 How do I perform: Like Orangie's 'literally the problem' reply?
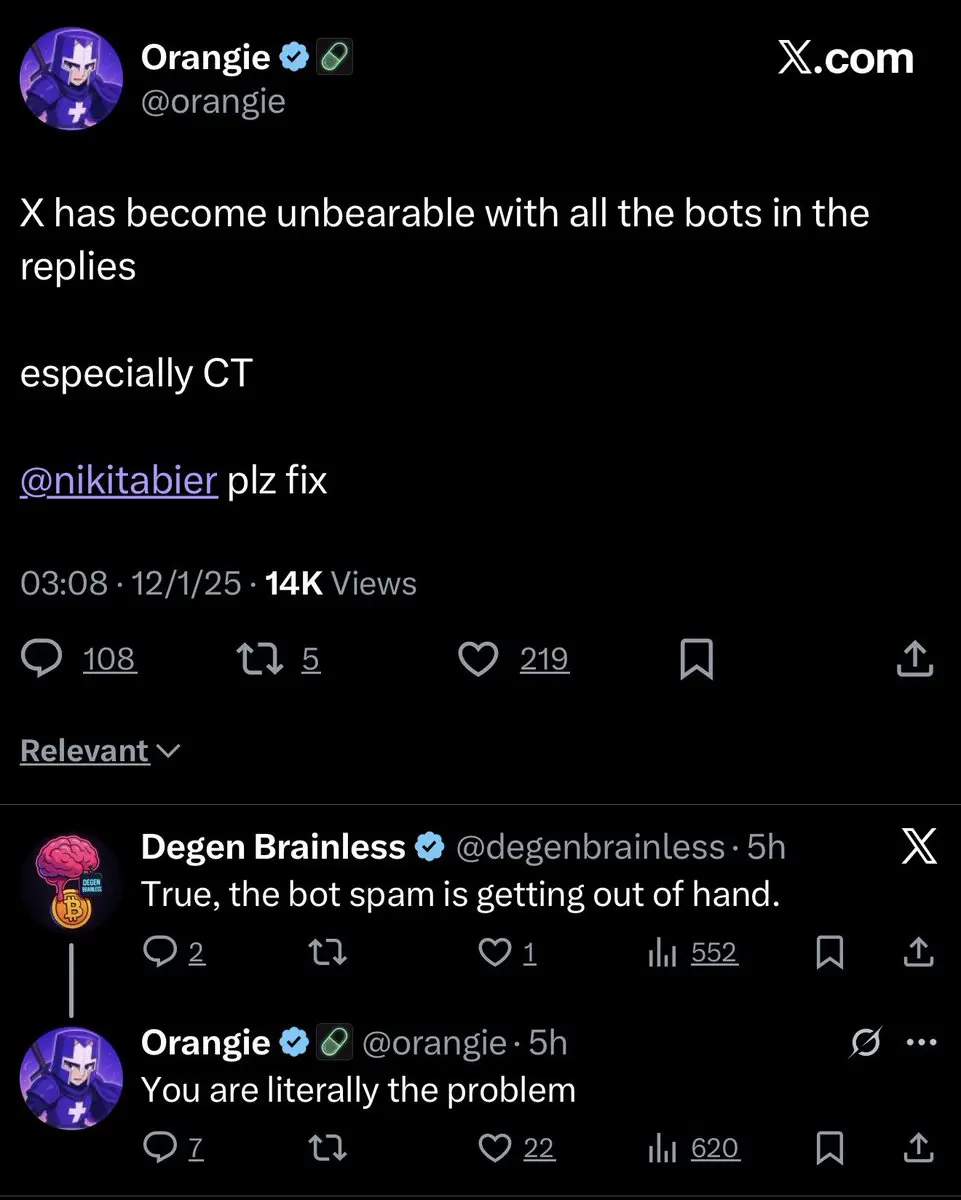495,1149
